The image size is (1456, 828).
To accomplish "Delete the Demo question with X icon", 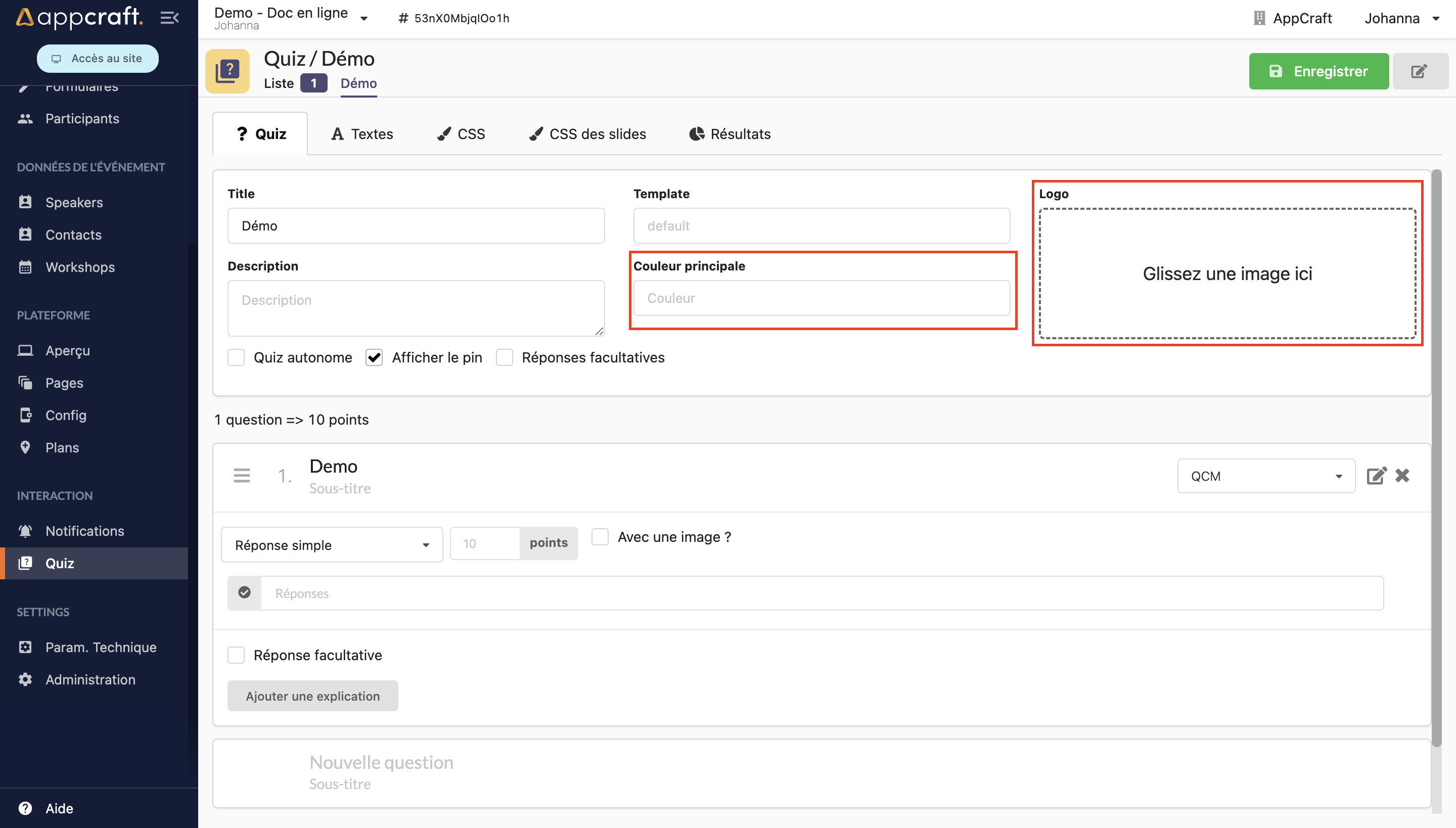I will click(x=1402, y=475).
